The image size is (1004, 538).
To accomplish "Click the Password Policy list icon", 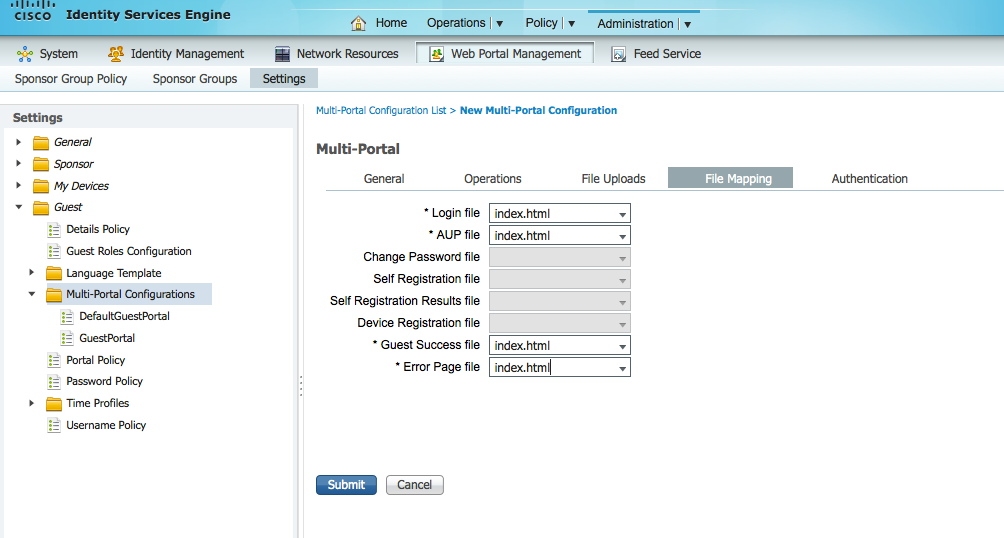I will [x=54, y=382].
